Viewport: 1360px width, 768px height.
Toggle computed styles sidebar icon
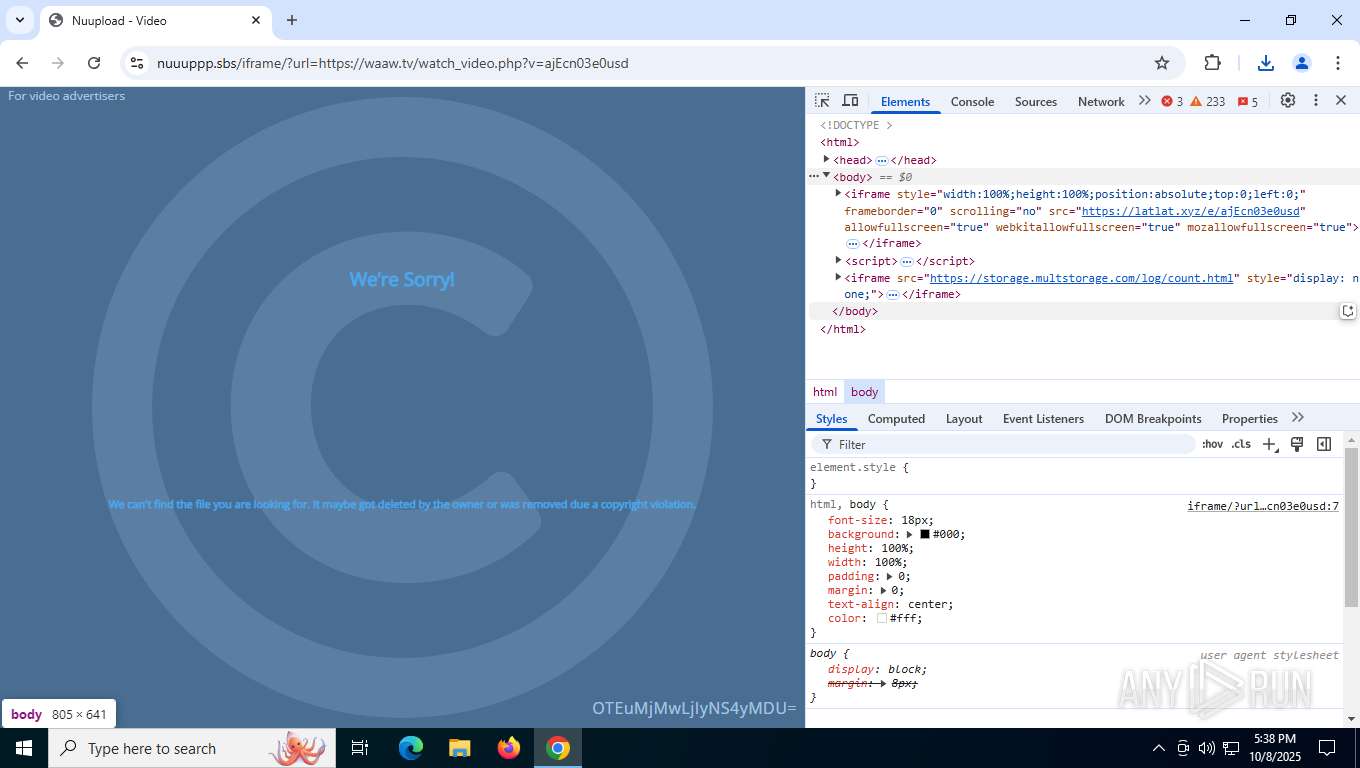[x=1324, y=444]
